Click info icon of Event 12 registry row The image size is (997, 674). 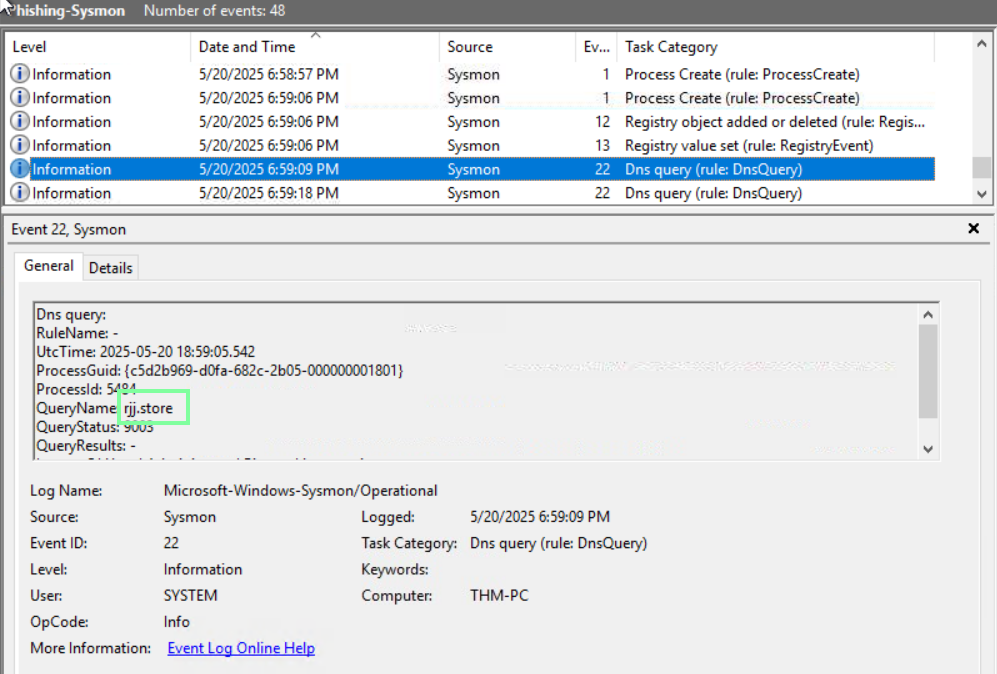coord(20,122)
